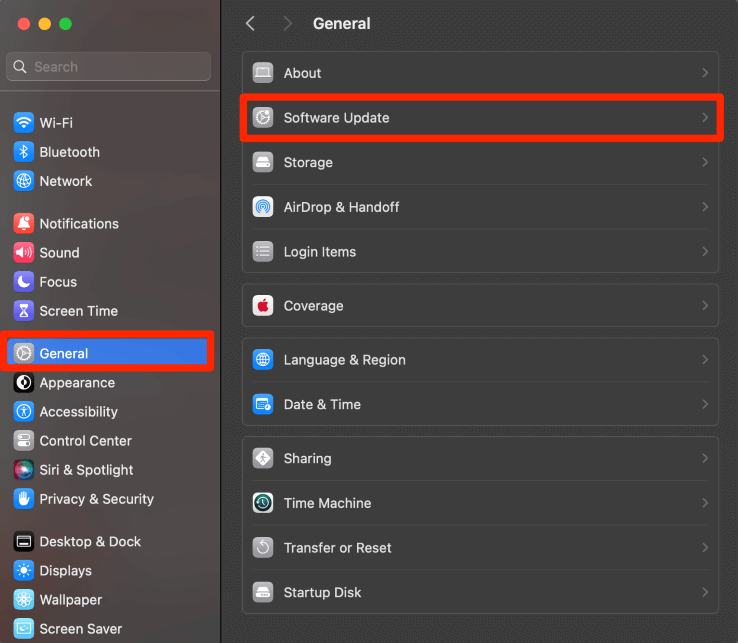738x643 pixels.
Task: Expand the Software Update row chevron
Action: point(705,118)
